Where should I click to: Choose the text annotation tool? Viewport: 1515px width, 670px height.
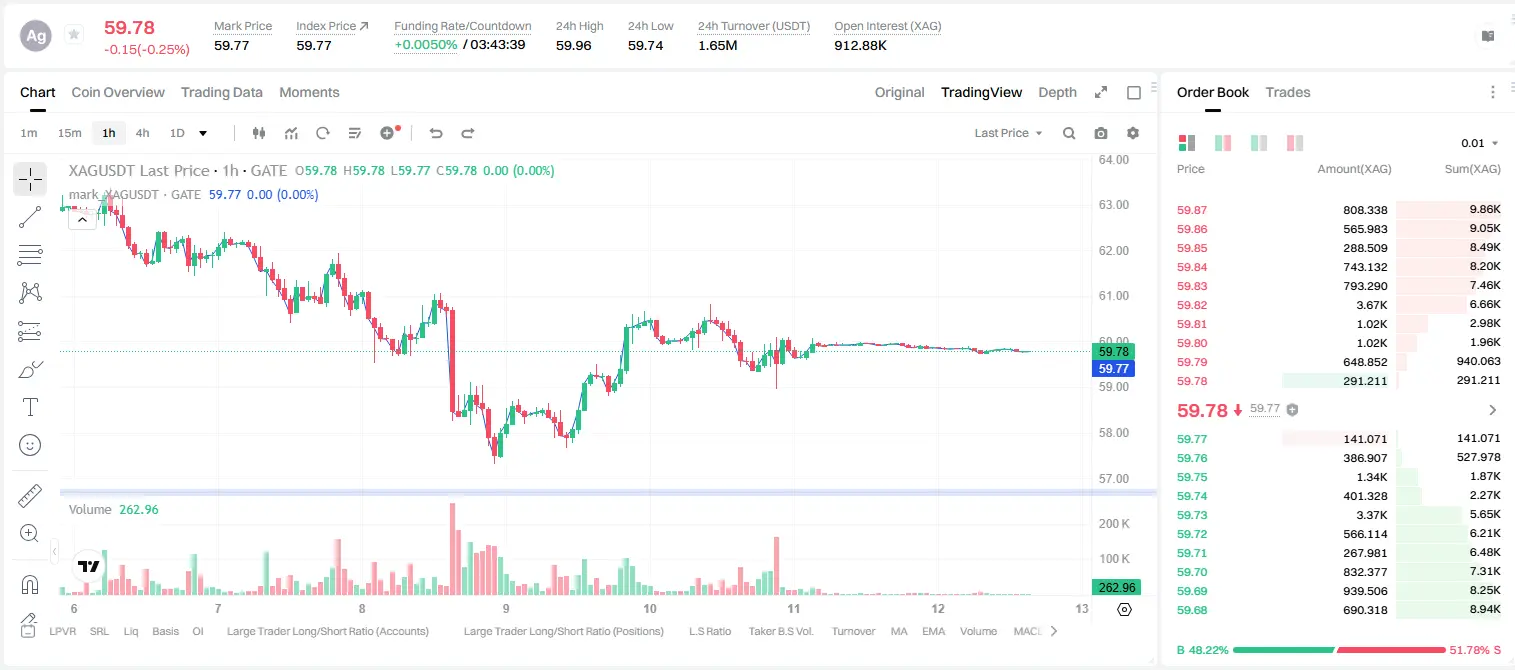tap(30, 407)
